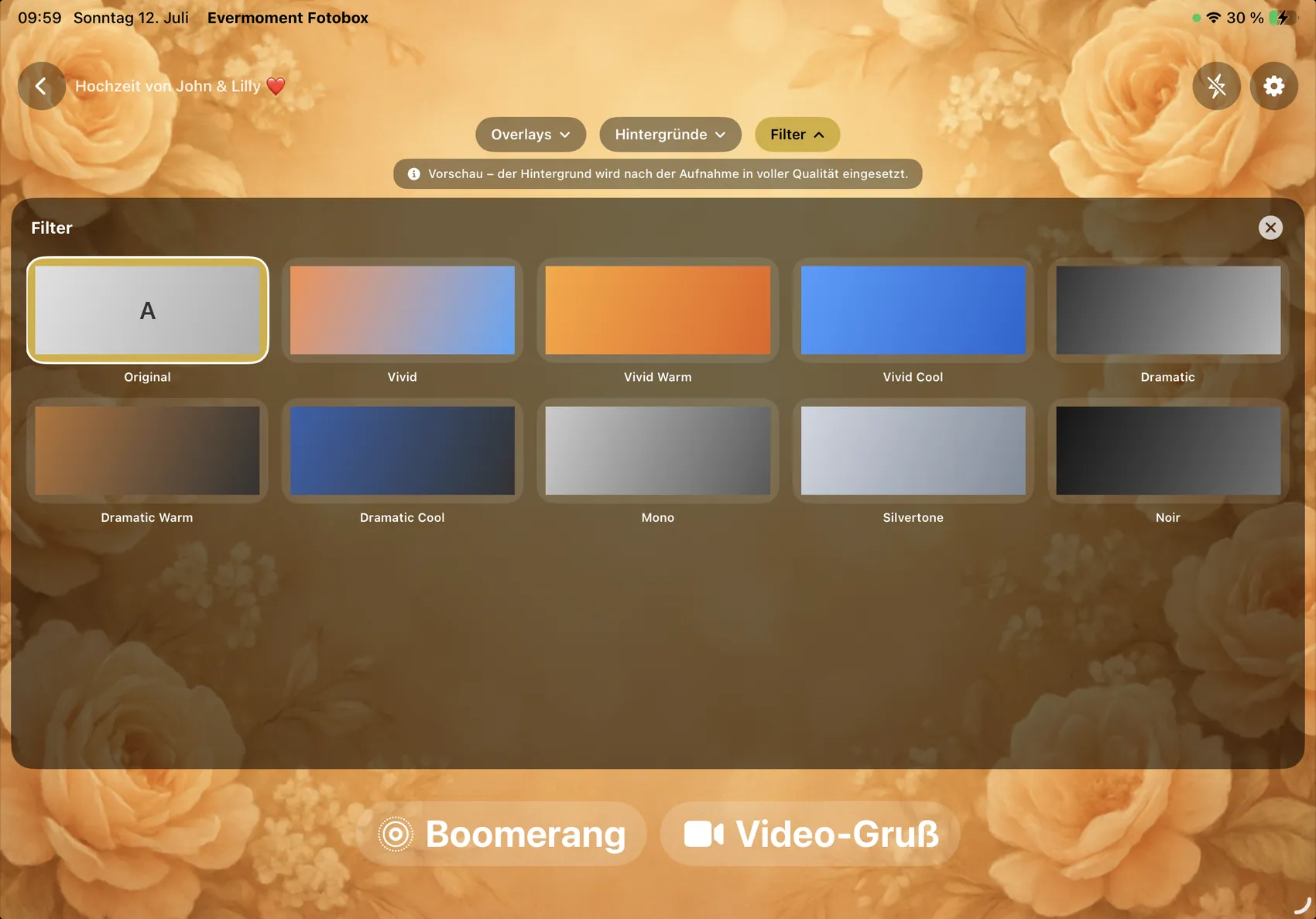Viewport: 1316px width, 919px height.
Task: Toggle the flash off icon
Action: 1217,86
